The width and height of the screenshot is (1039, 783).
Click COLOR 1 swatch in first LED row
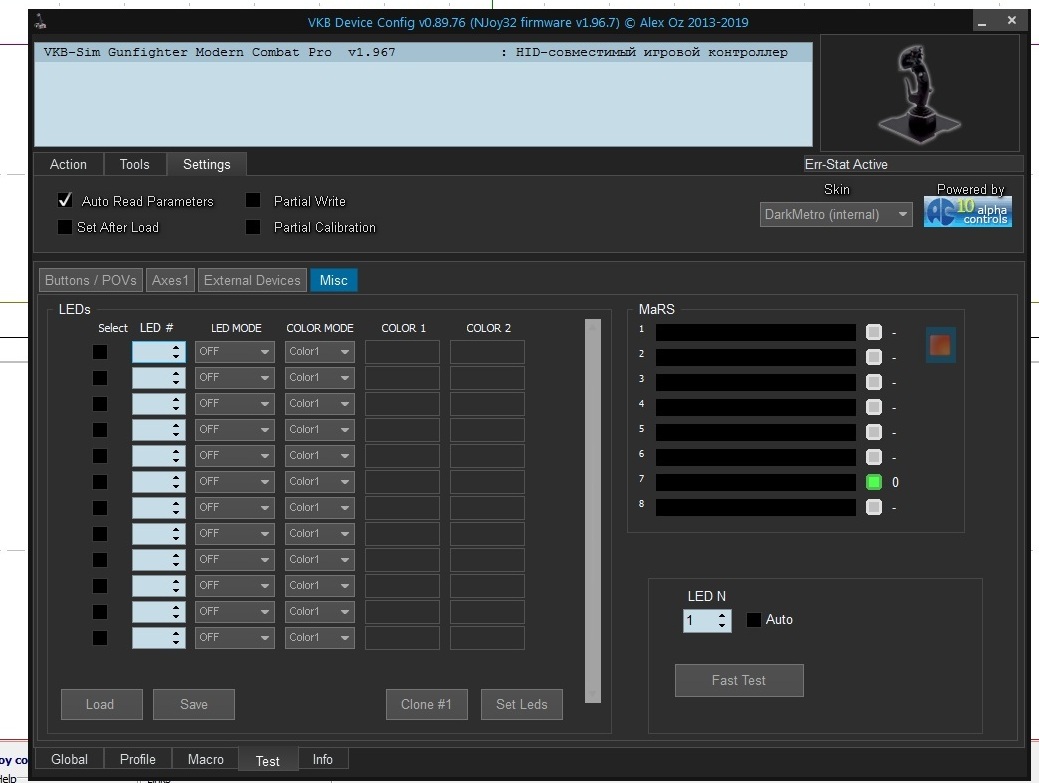[x=402, y=352]
